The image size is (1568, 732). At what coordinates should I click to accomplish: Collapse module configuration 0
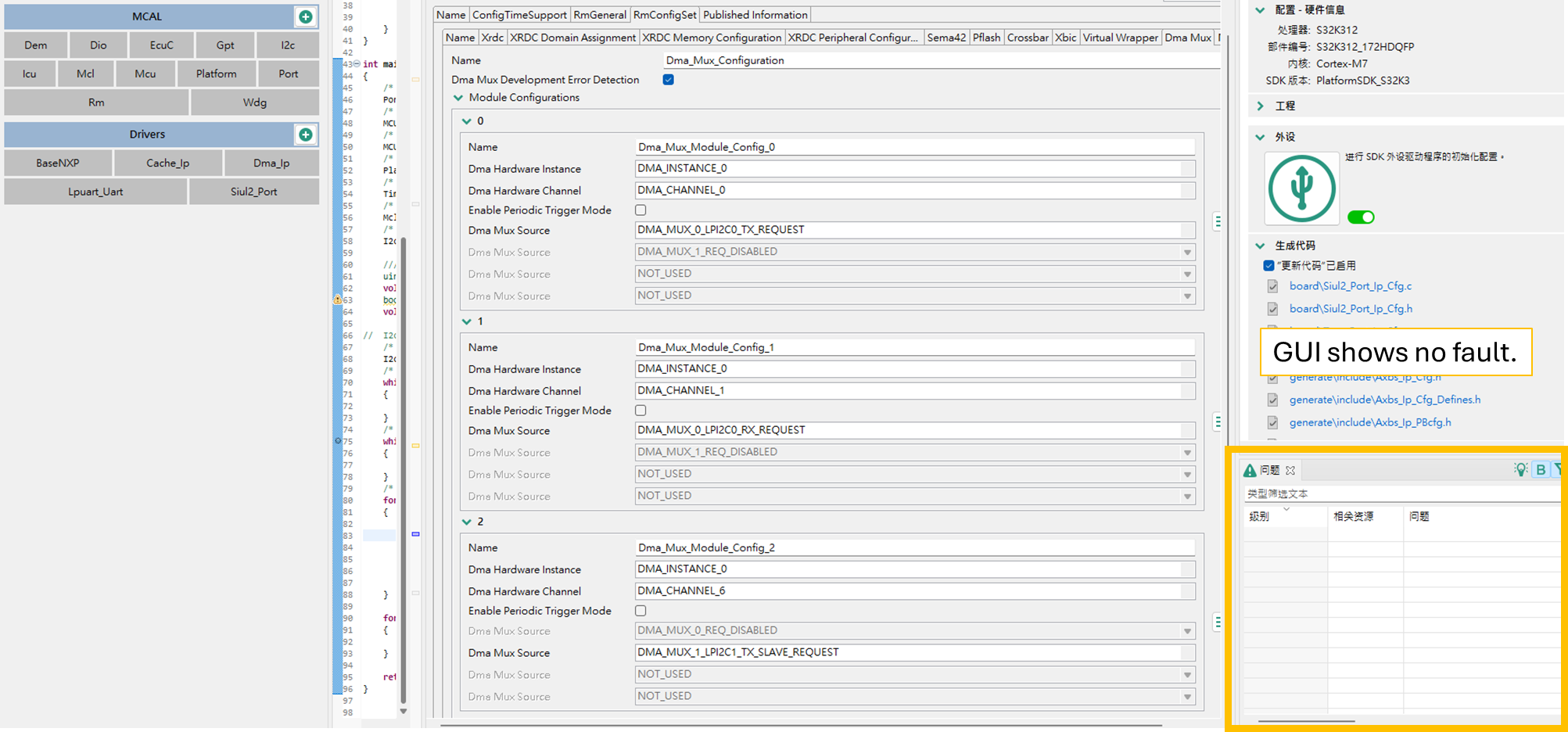point(467,121)
